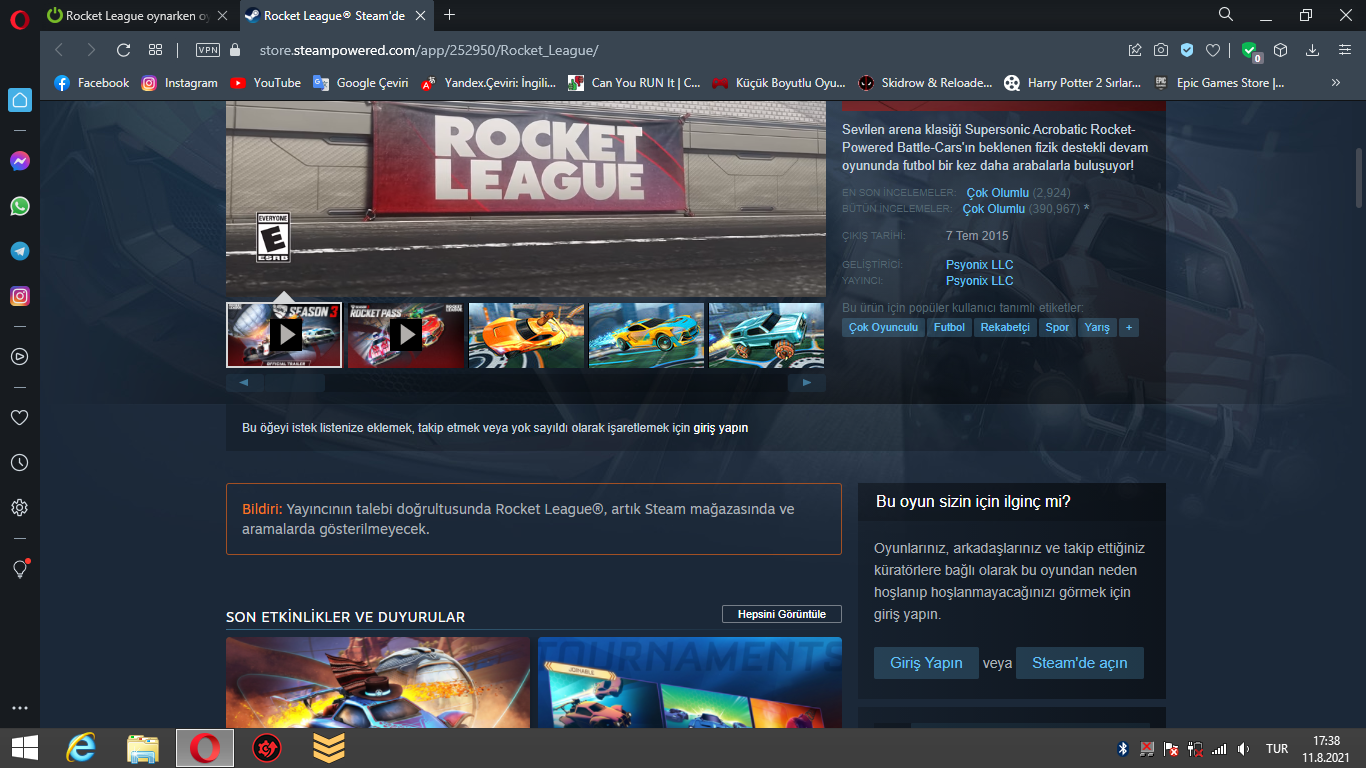This screenshot has height=768, width=1366.
Task: Open Telegram in the Opera sidebar
Action: (19, 251)
